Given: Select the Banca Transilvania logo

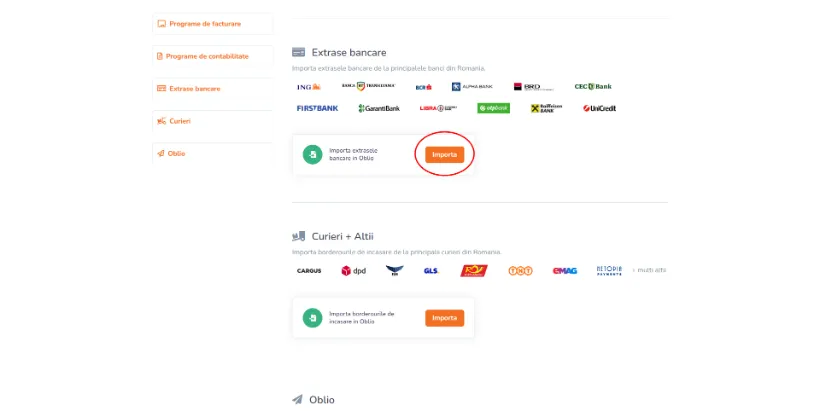Looking at the screenshot, I should click(368, 86).
